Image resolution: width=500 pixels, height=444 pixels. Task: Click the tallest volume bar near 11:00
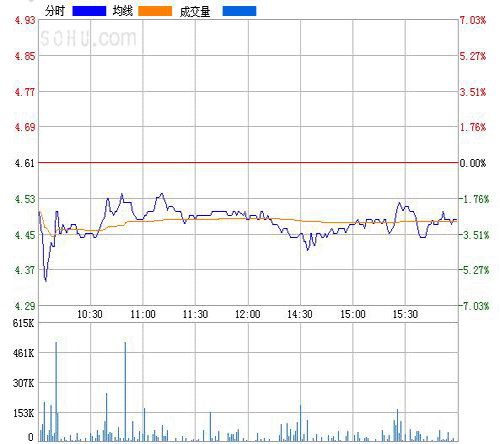125,392
